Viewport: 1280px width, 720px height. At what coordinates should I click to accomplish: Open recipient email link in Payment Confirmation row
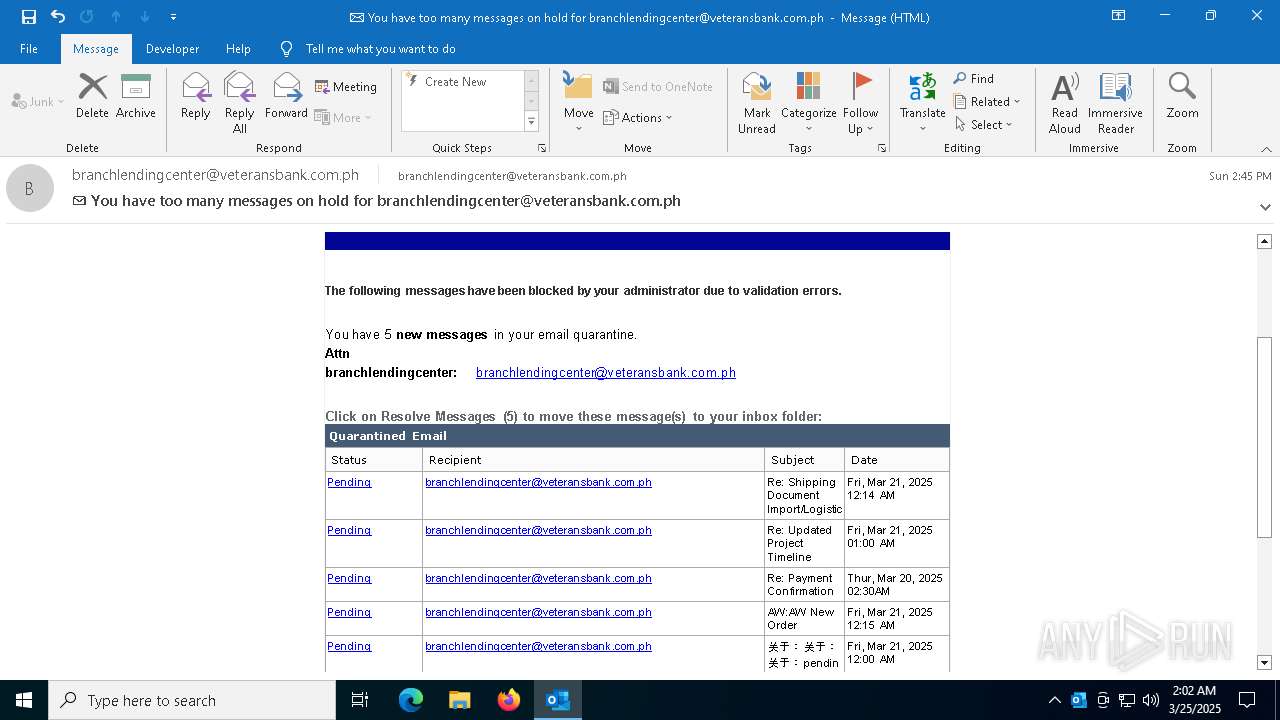tap(538, 578)
